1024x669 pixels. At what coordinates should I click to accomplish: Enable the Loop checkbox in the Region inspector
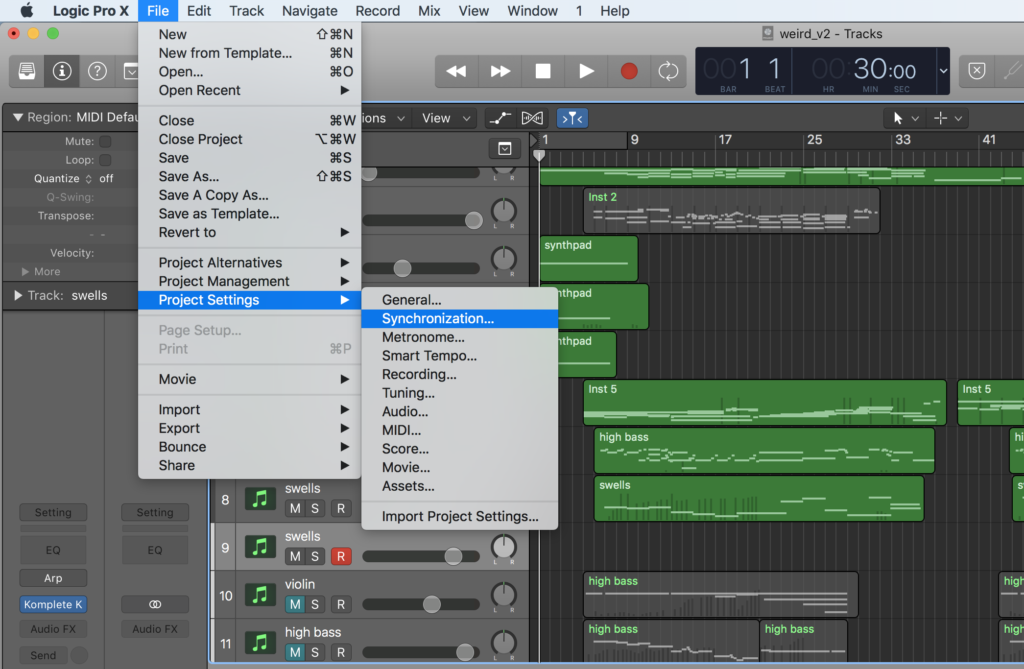105,160
